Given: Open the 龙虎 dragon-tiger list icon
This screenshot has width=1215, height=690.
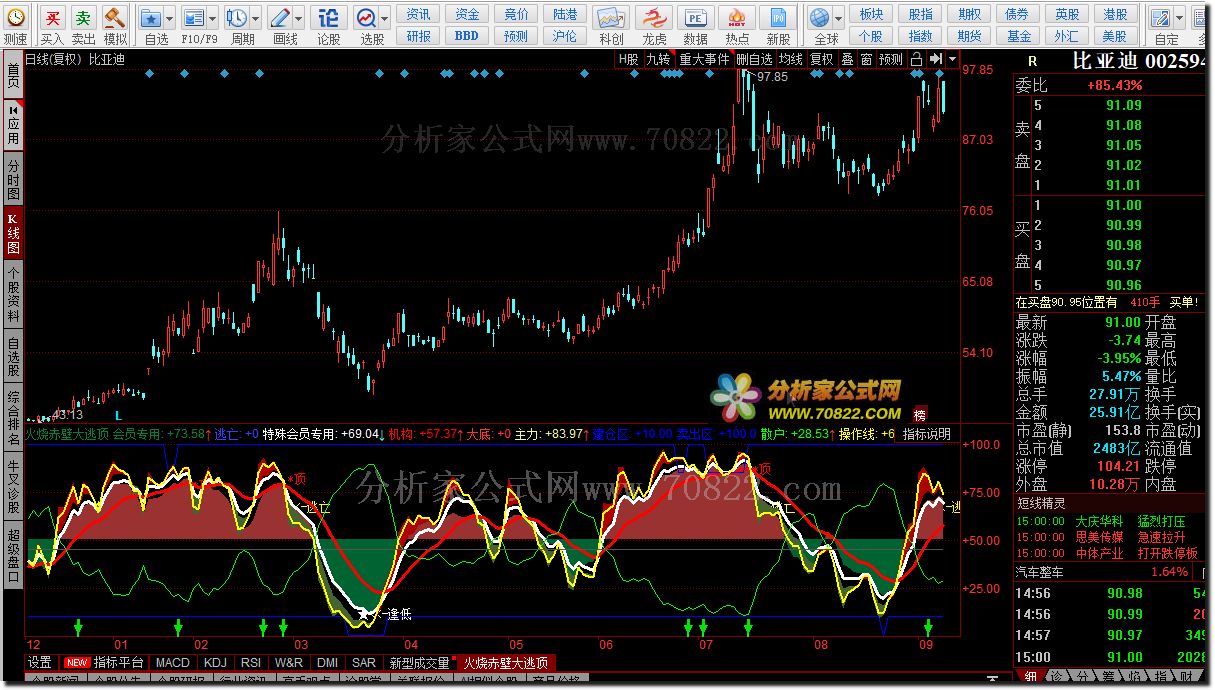Looking at the screenshot, I should point(653,18).
